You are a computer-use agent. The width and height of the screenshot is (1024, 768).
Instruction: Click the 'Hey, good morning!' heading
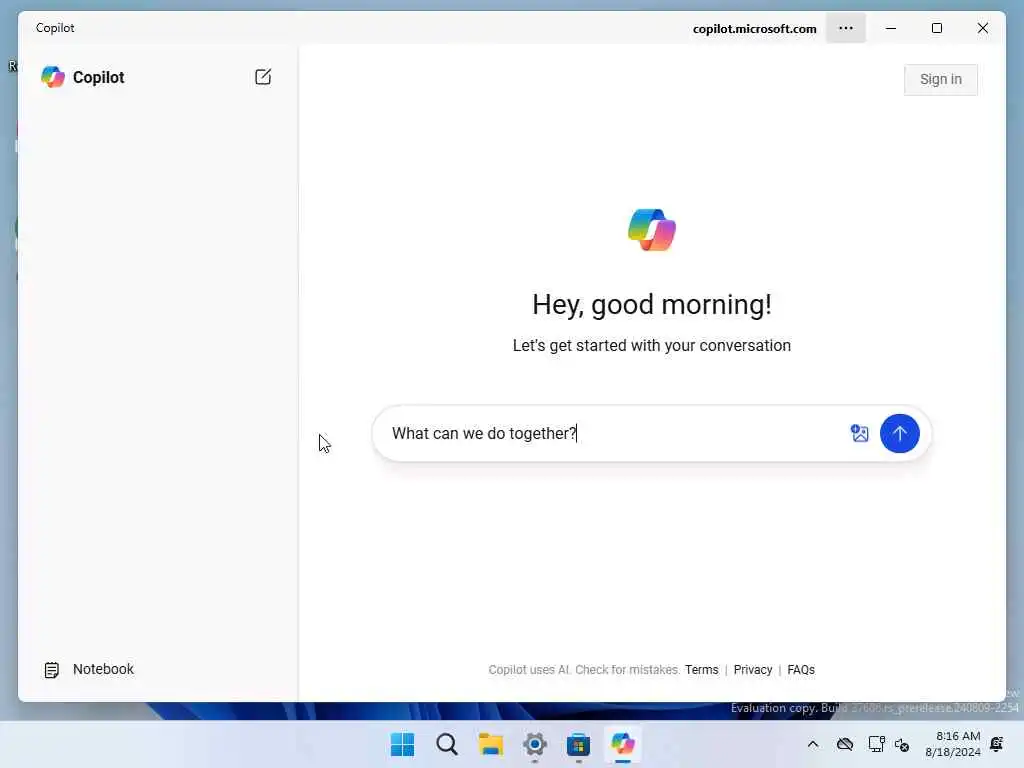pos(652,304)
